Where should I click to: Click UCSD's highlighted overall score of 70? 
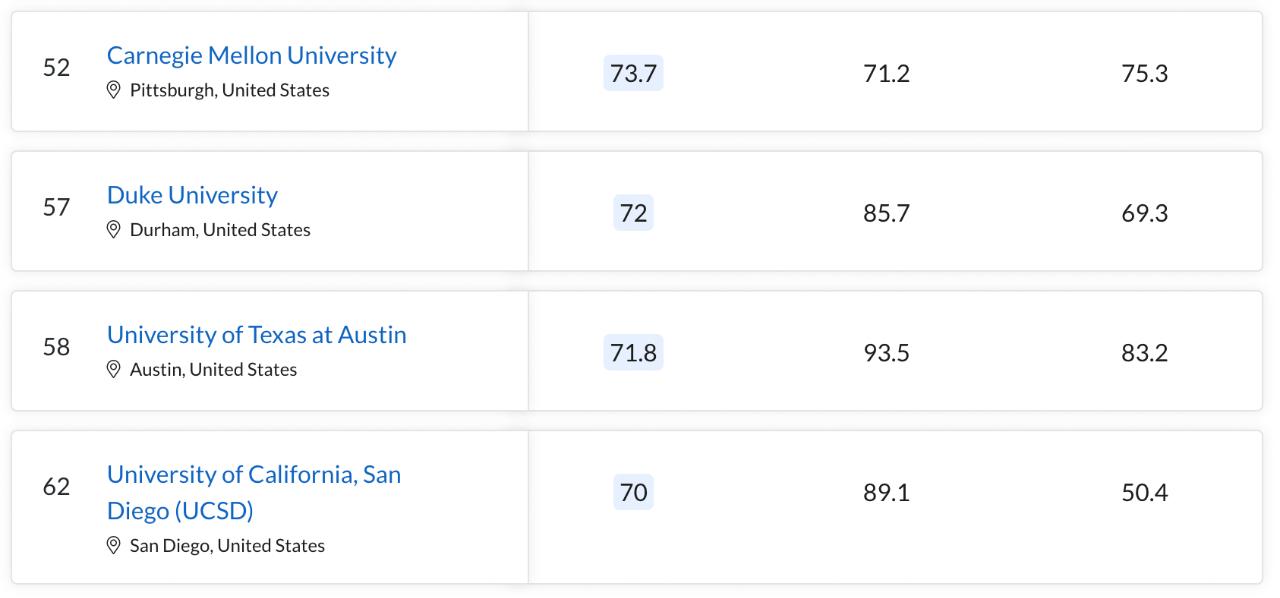633,492
